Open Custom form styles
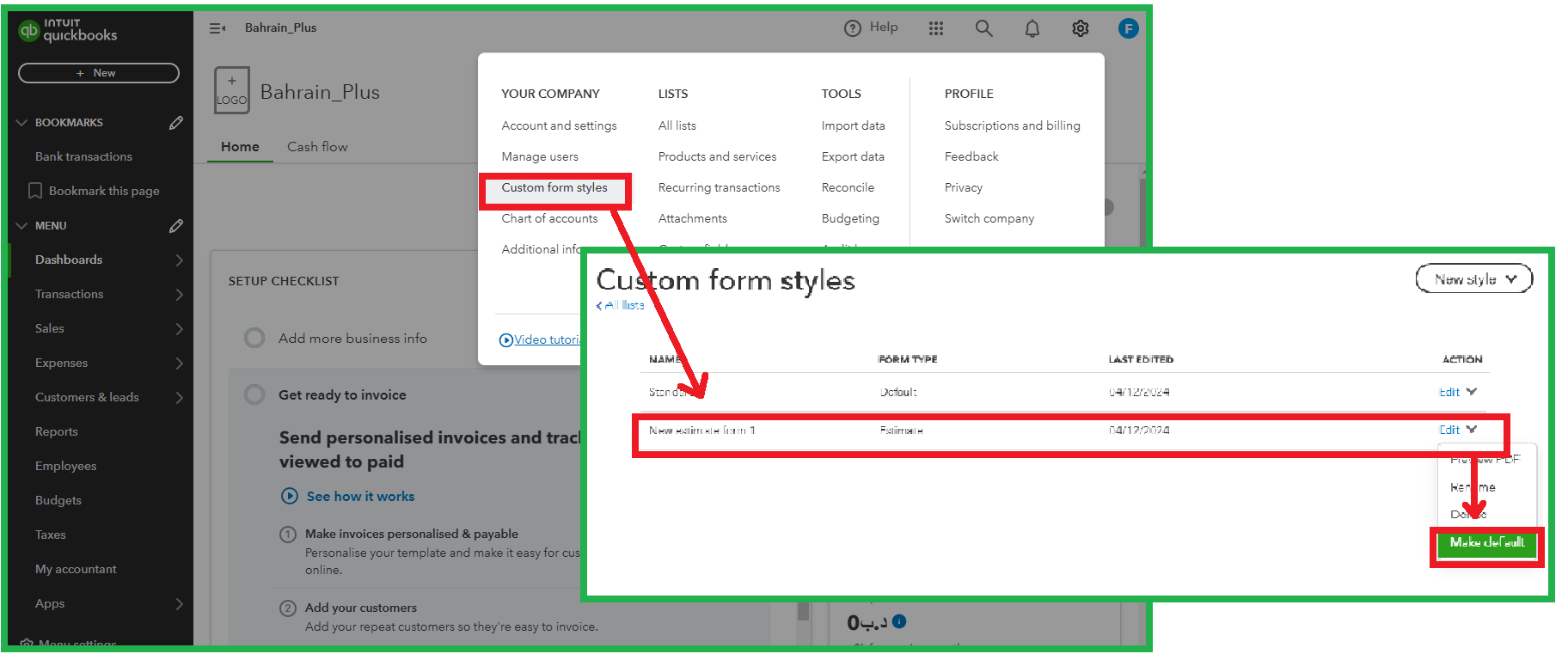The image size is (1568, 660). (x=554, y=187)
